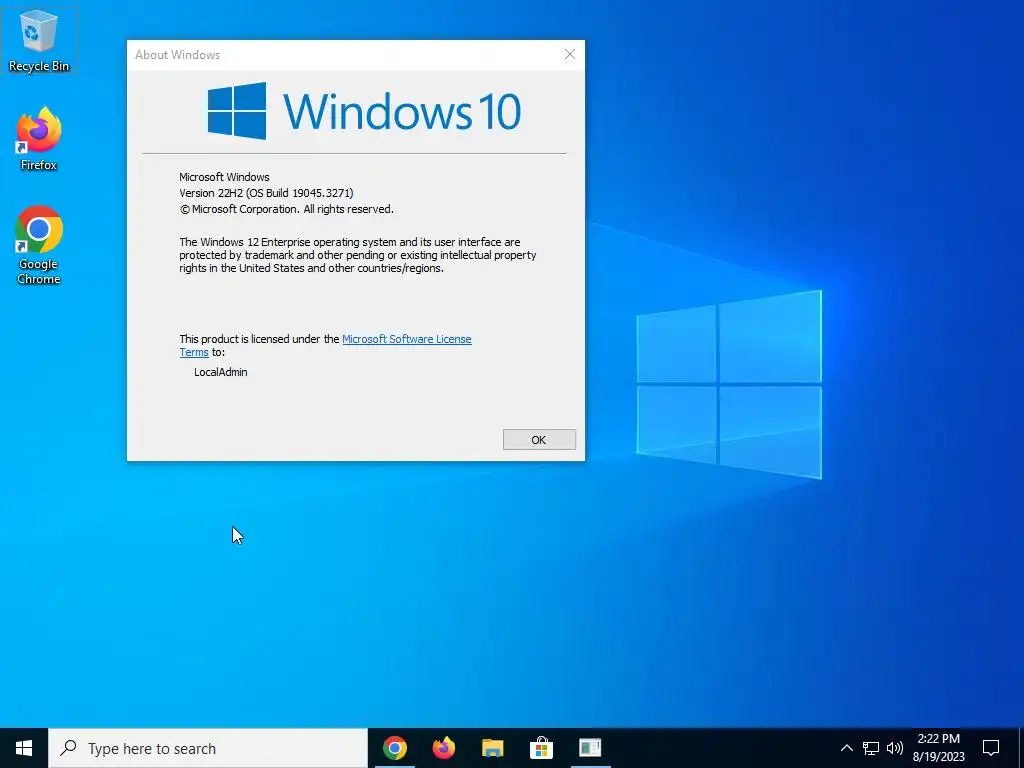Open the volume control tray icon

click(x=895, y=748)
